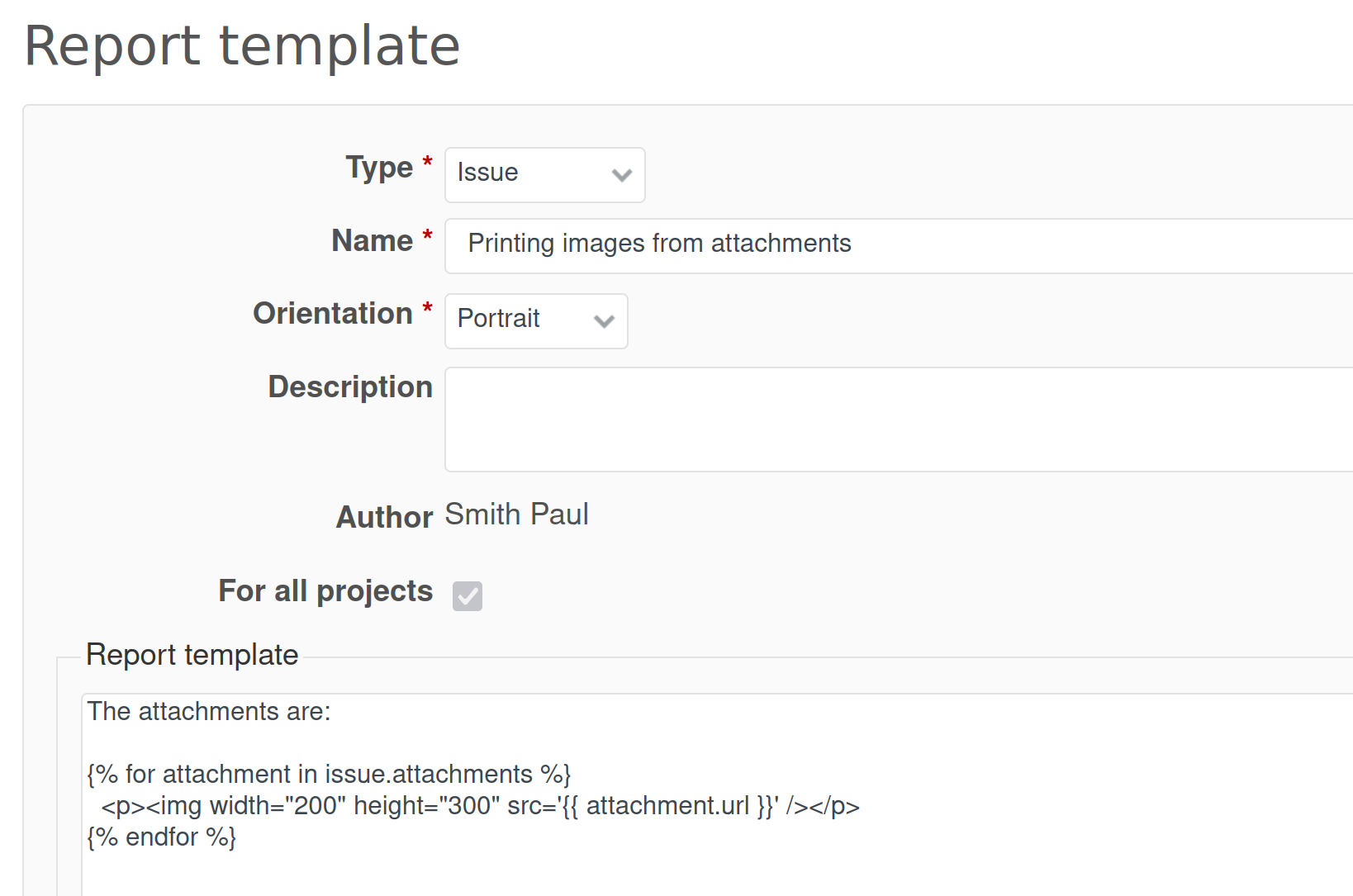
Task: Click the img tag line in template
Action: (x=479, y=806)
